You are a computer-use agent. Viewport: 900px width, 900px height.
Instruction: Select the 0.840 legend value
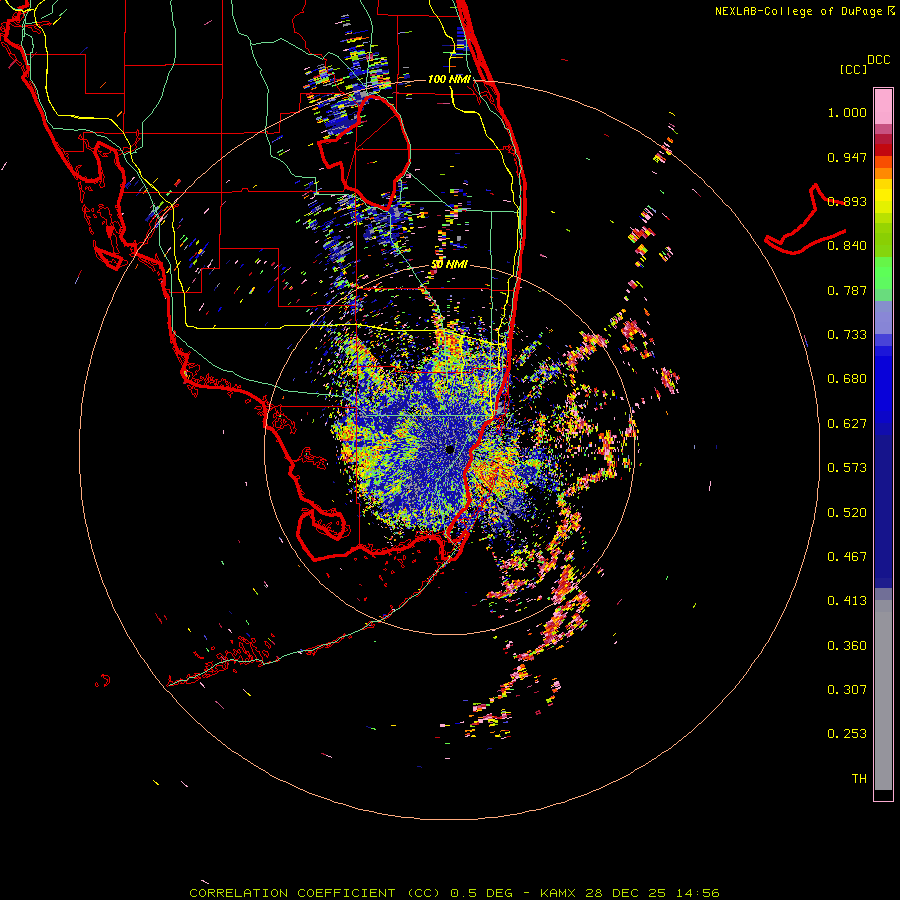pos(847,246)
